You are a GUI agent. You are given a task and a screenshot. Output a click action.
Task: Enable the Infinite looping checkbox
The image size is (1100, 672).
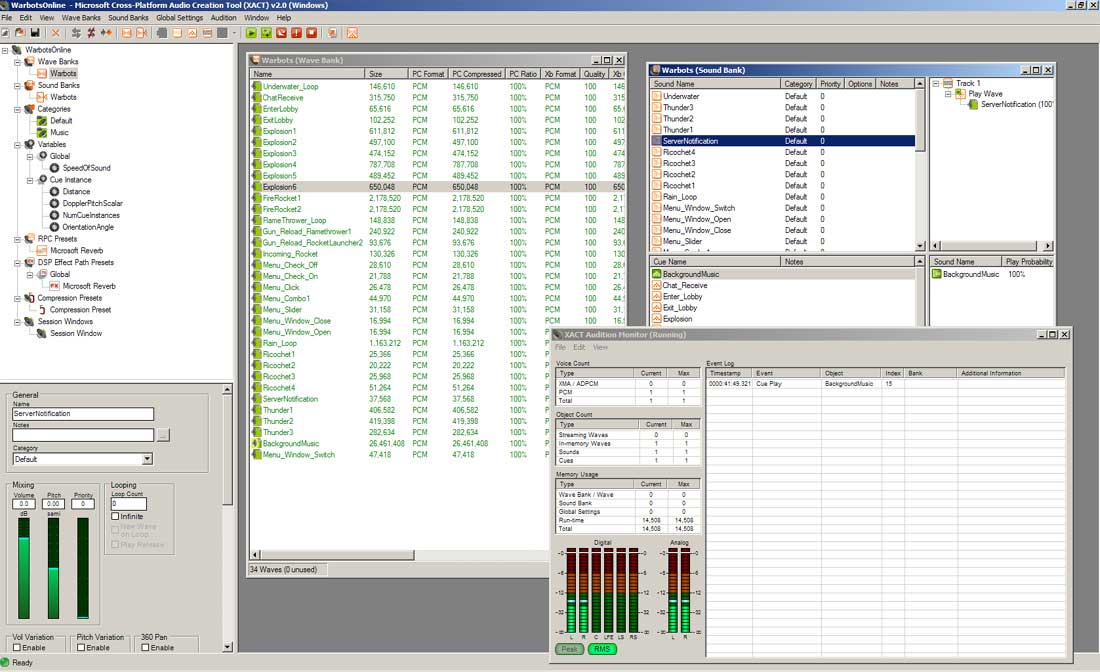(x=115, y=516)
